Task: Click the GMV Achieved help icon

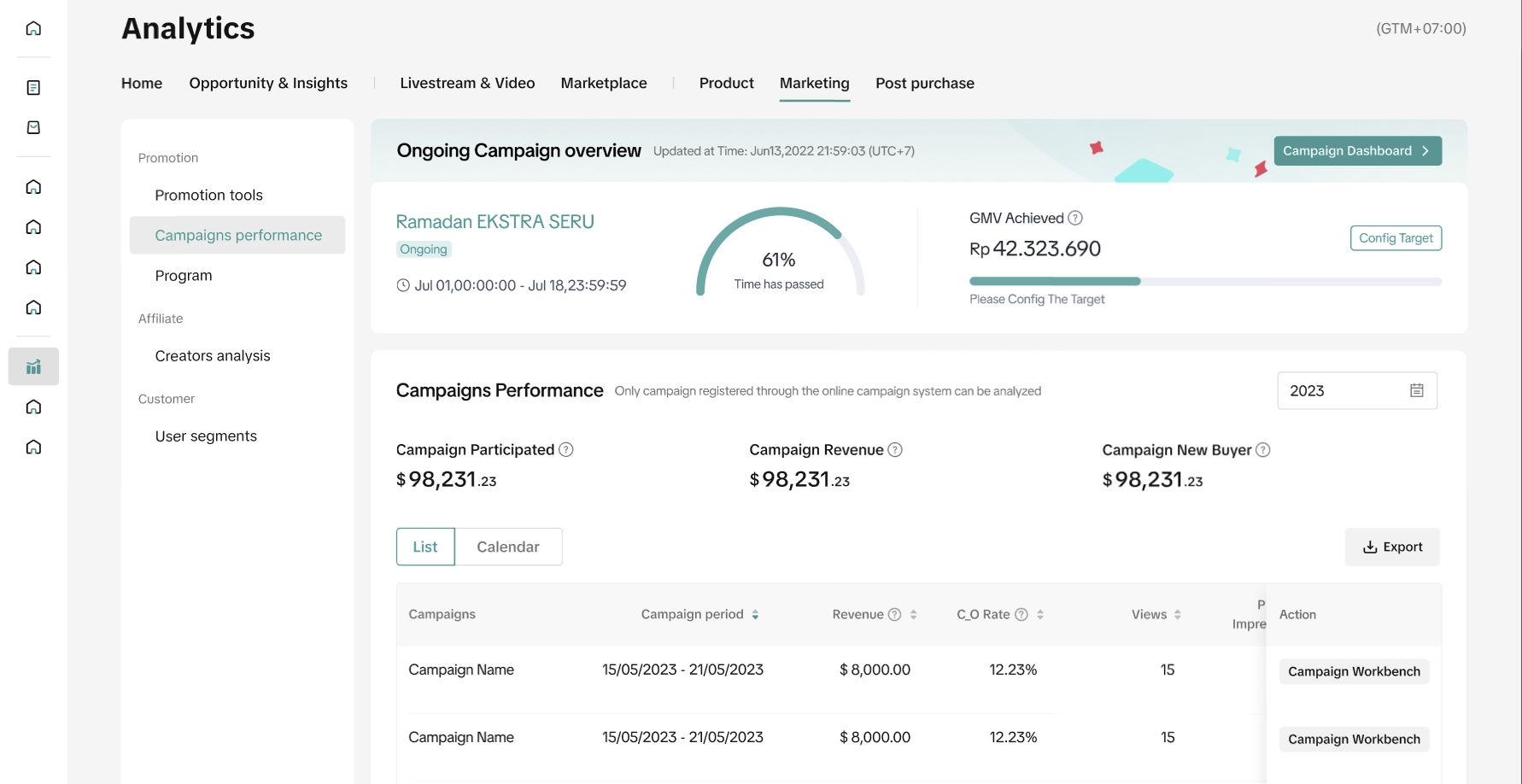Action: (x=1075, y=218)
